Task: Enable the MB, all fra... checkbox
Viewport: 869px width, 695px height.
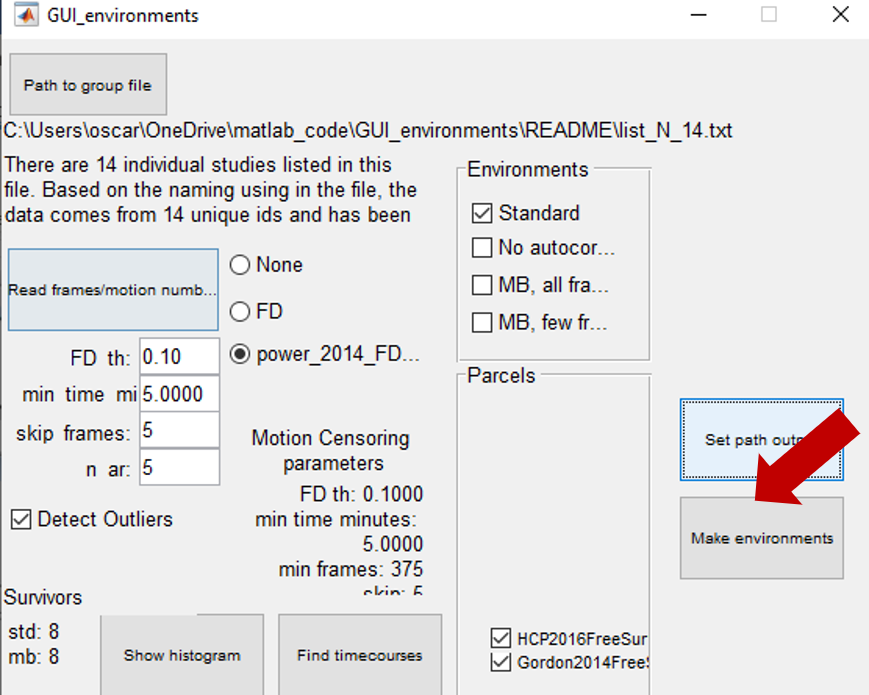Action: (x=482, y=285)
